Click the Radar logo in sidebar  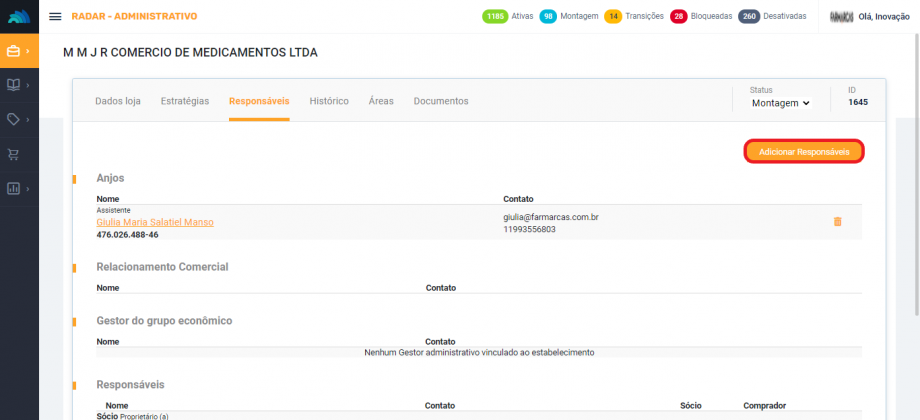coord(19,16)
